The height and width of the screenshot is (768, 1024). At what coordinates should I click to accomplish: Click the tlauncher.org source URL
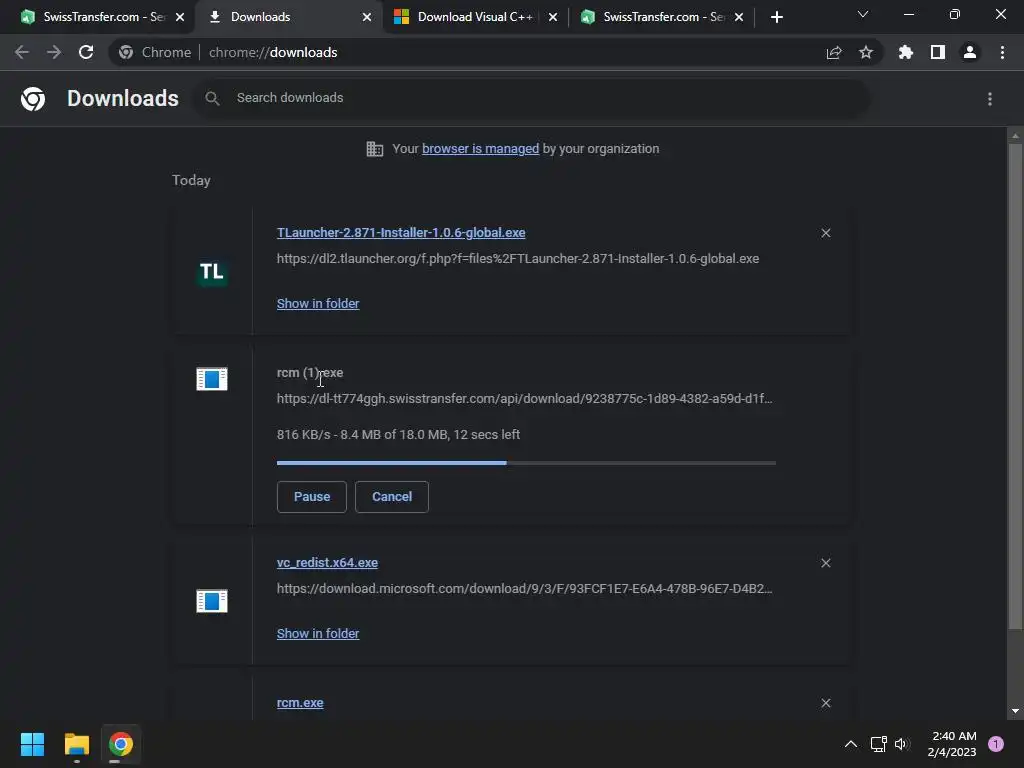(518, 259)
